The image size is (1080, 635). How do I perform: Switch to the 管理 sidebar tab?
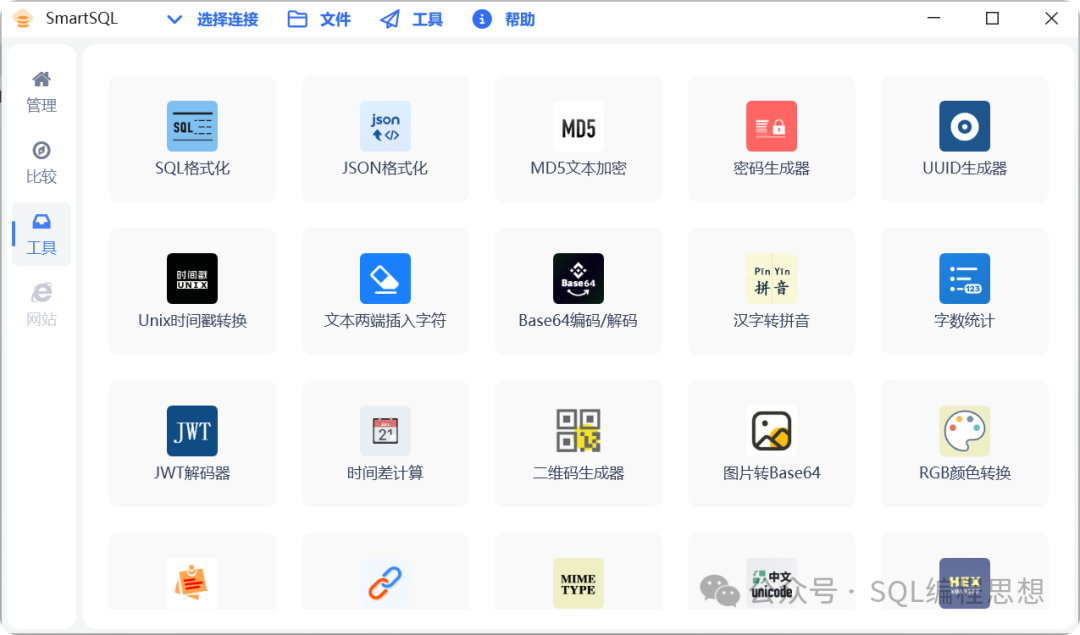pos(41,91)
